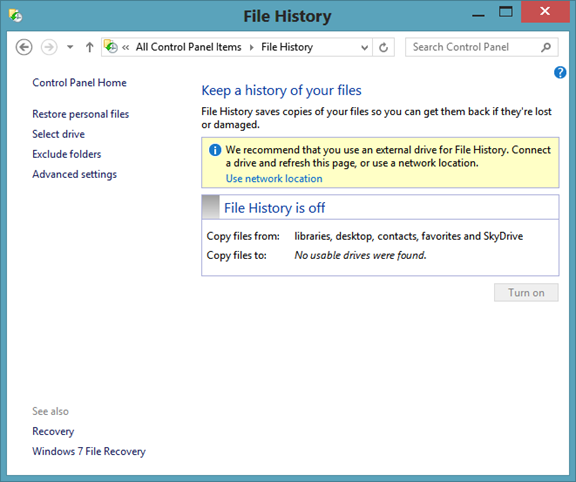Go up one level with Up arrow
The image size is (576, 482).
coord(89,47)
